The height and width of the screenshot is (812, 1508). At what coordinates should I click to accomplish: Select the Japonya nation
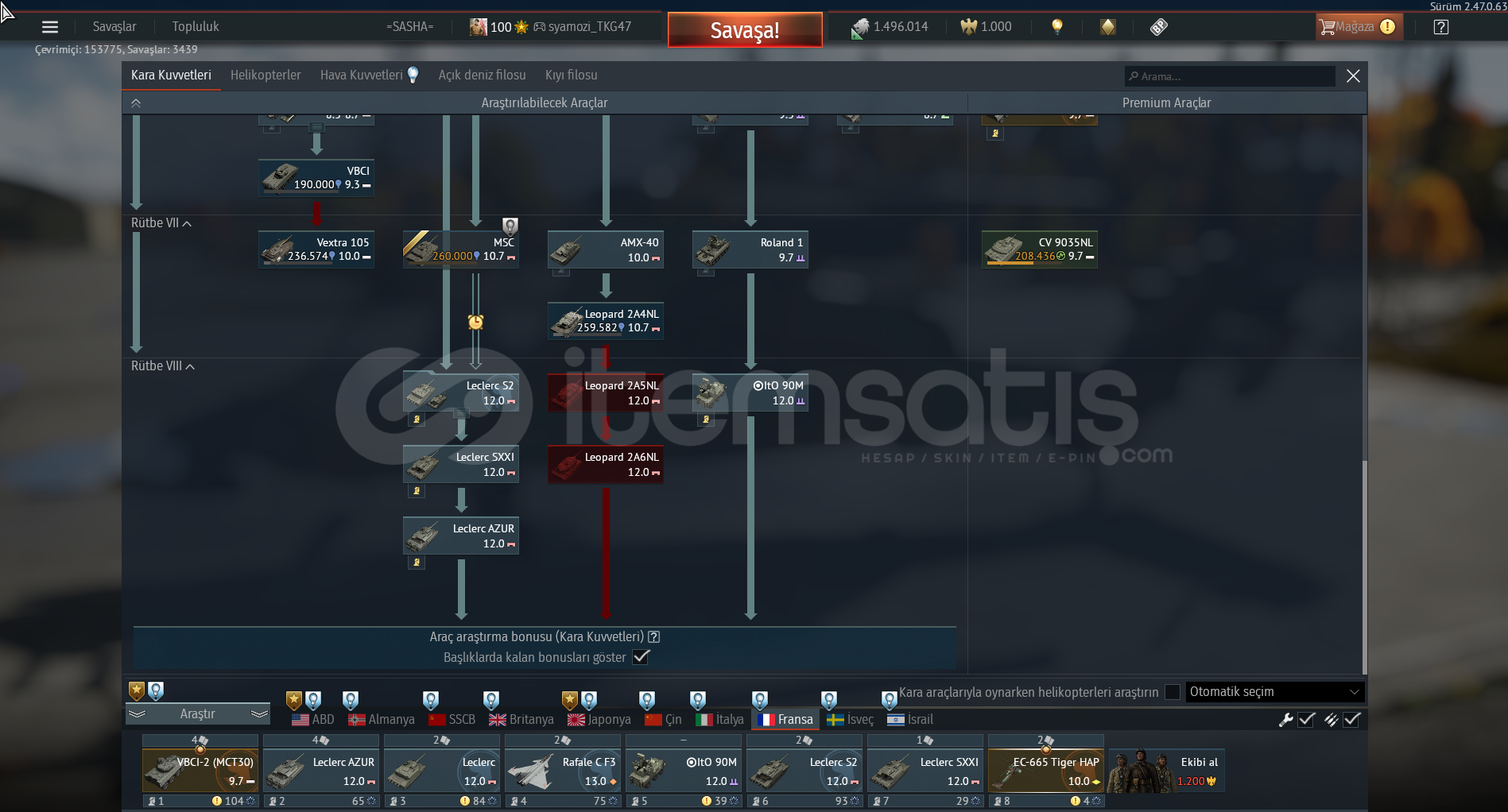pos(599,720)
